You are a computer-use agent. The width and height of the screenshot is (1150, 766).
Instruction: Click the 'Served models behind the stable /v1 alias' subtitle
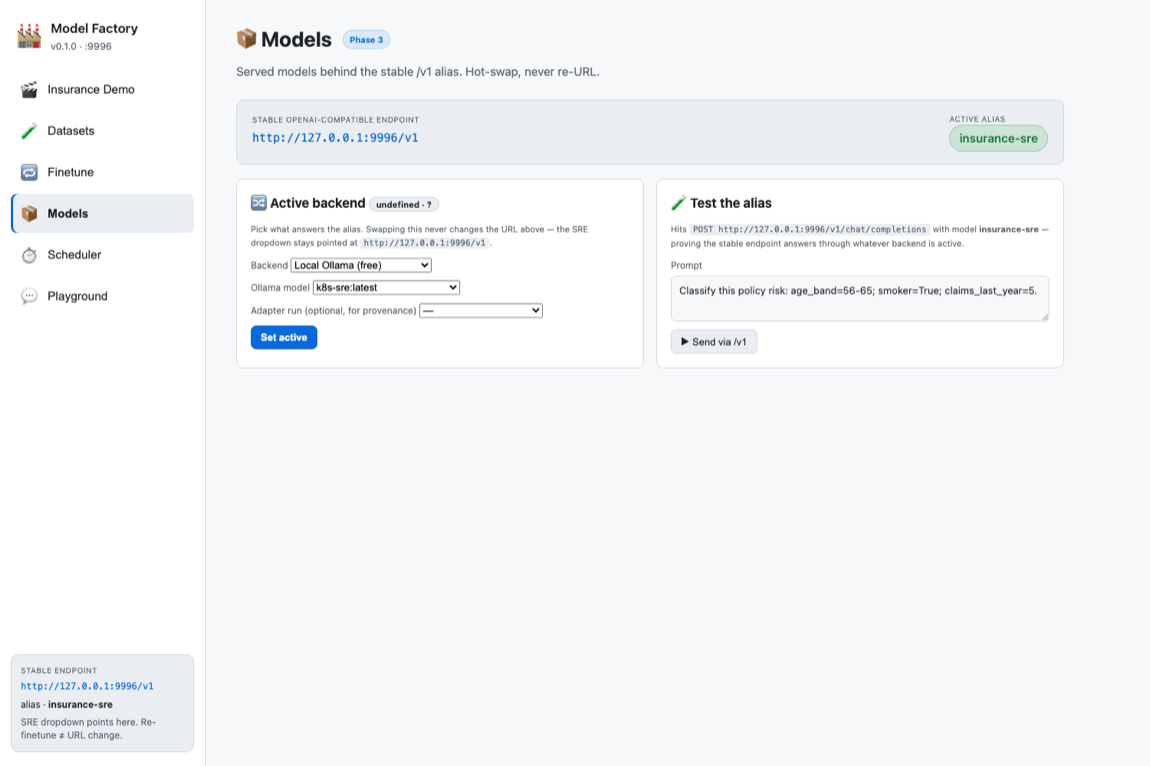pos(418,72)
